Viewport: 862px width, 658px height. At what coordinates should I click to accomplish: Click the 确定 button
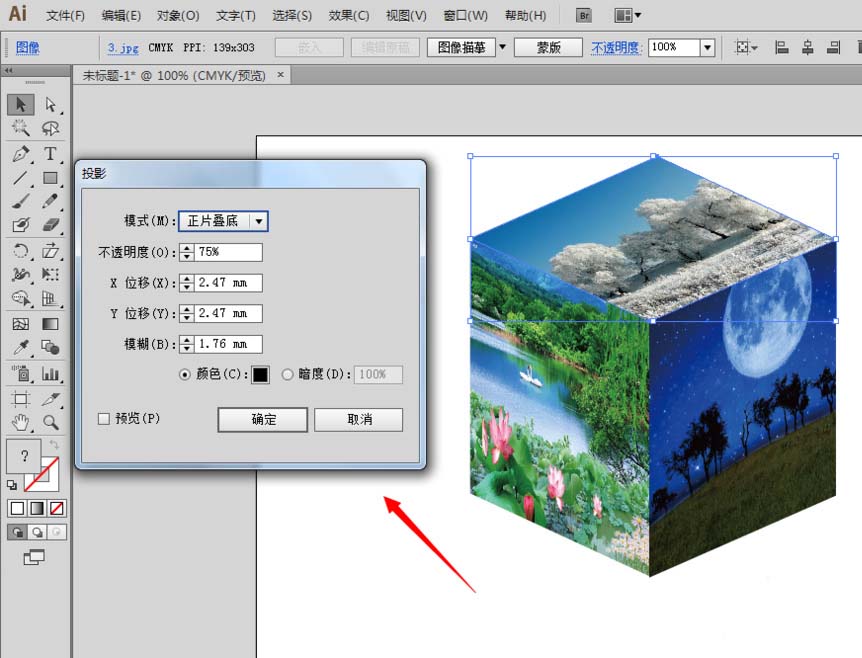tap(263, 419)
